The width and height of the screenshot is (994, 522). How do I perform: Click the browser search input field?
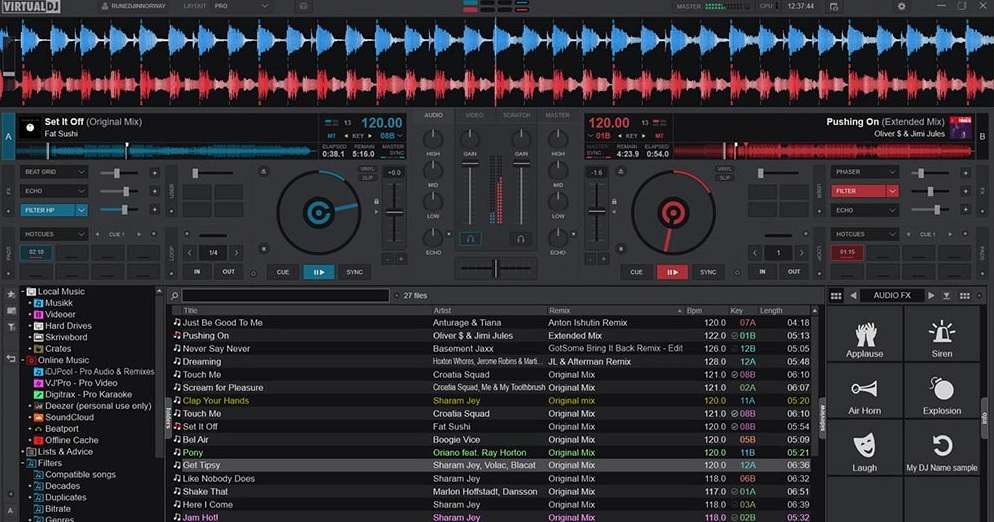285,296
